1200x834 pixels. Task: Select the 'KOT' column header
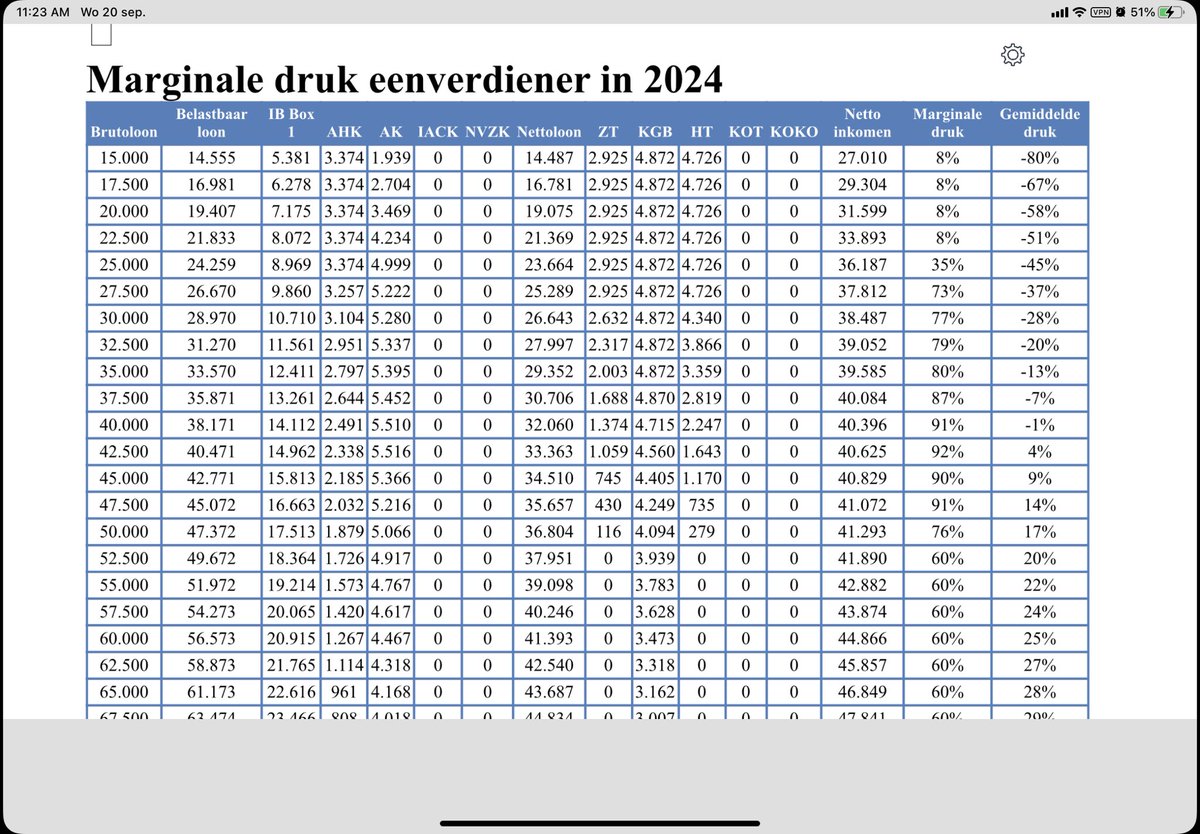(745, 131)
